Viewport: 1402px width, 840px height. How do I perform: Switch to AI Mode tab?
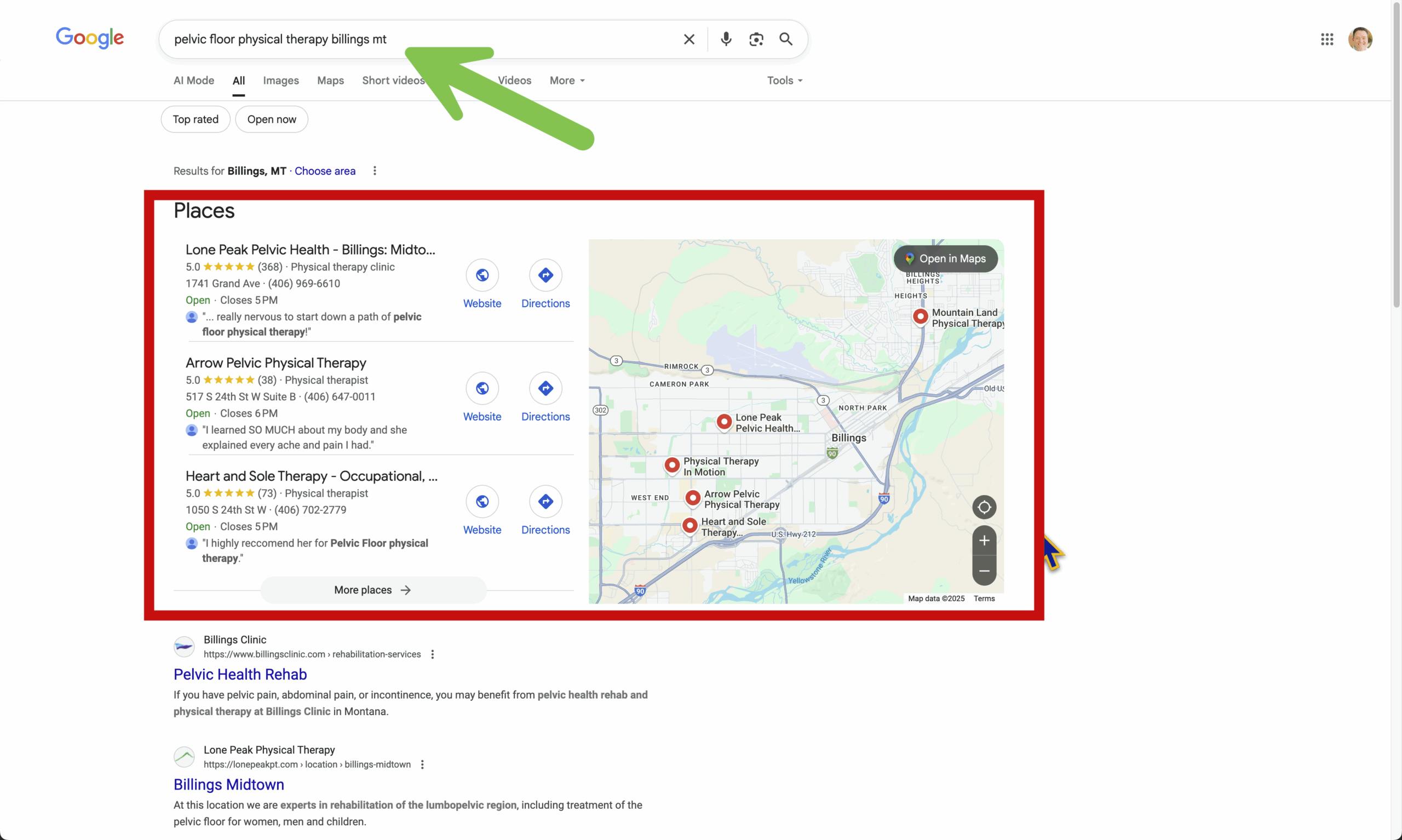pos(193,80)
